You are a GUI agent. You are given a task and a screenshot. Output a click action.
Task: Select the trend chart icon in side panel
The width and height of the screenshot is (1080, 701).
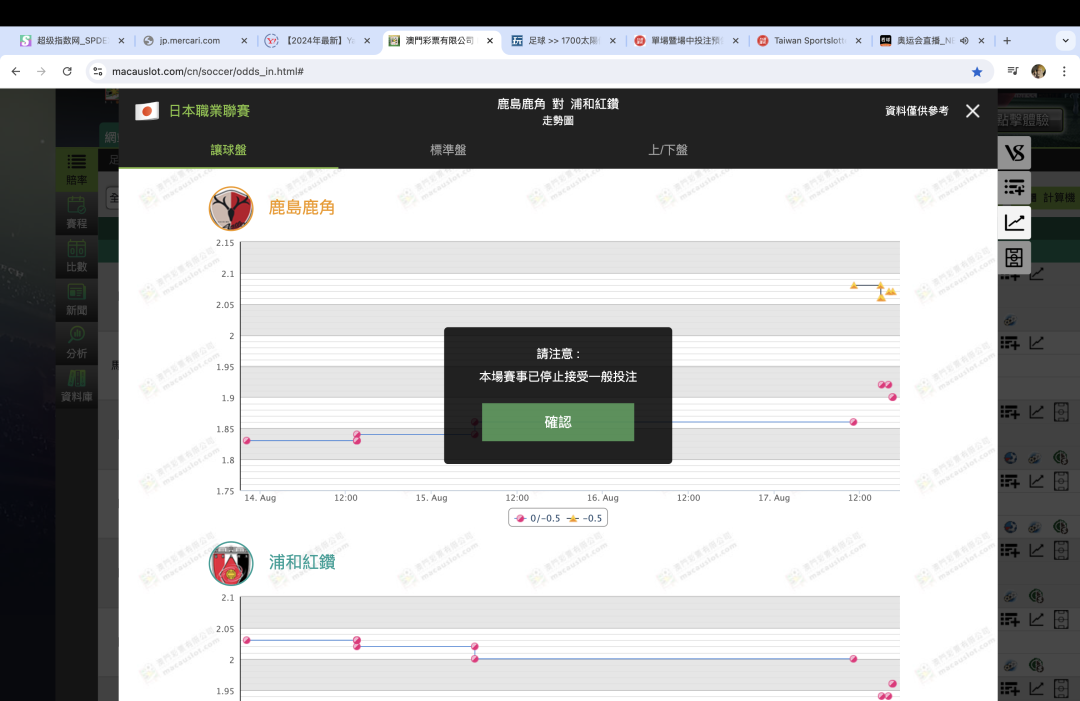(1014, 222)
